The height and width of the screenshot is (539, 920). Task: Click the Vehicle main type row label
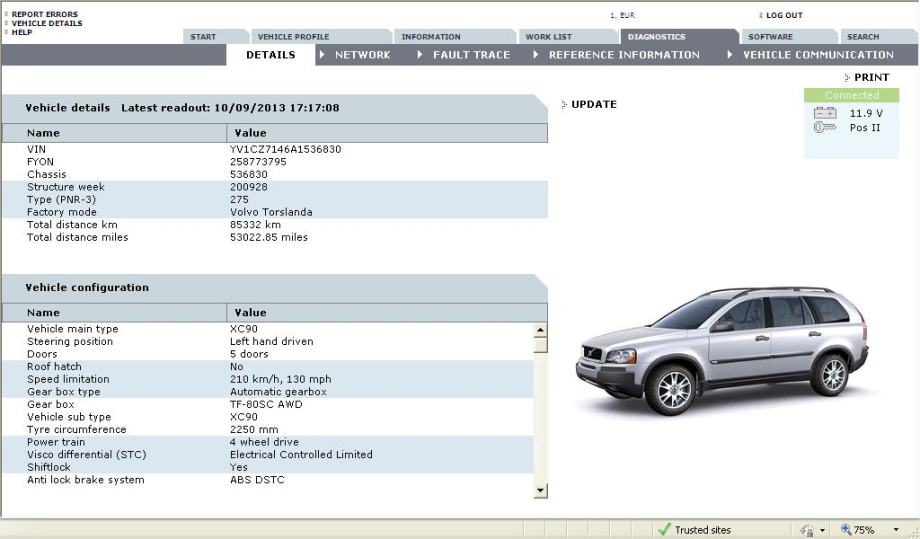[x=73, y=328]
